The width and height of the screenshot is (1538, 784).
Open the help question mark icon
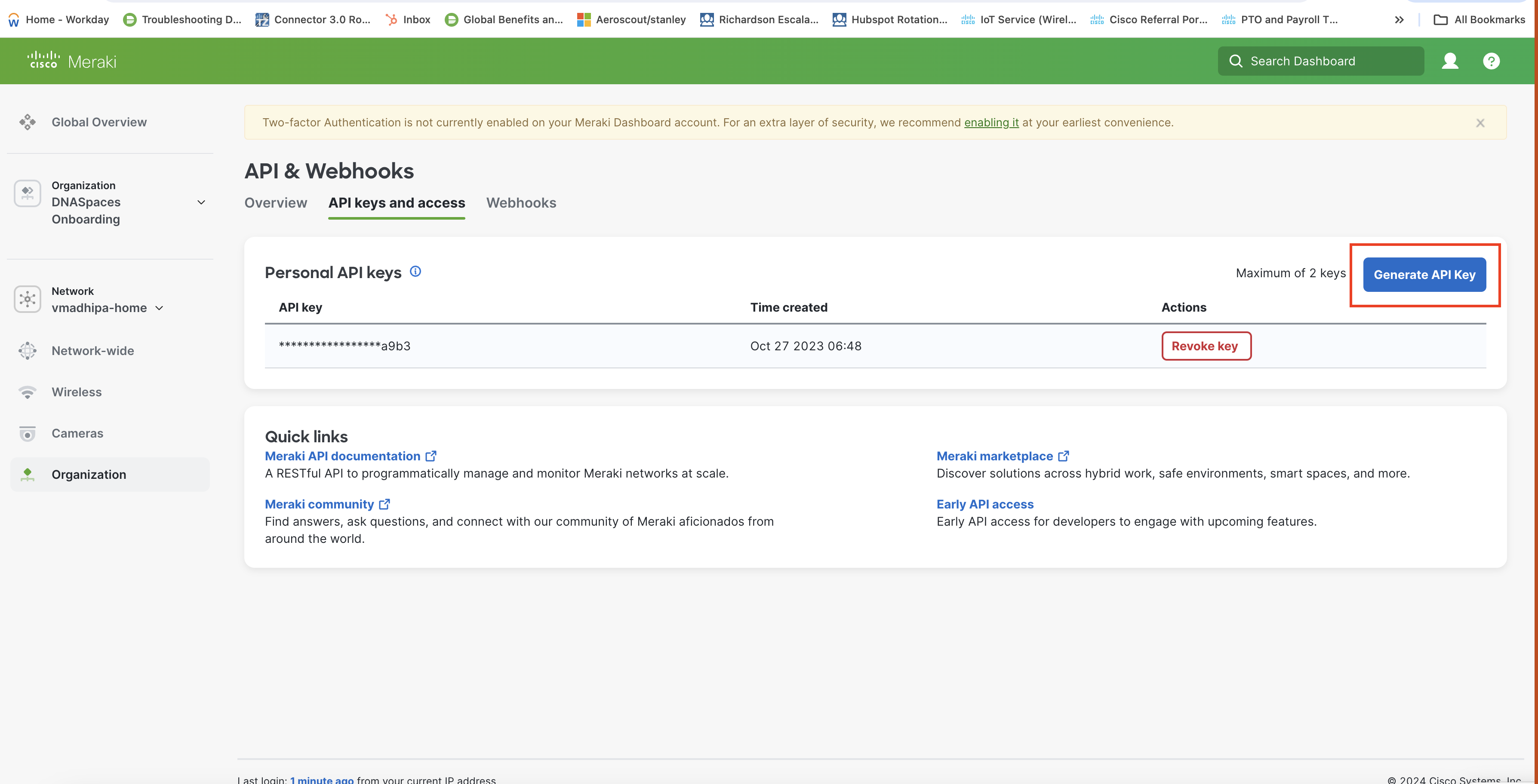pyautogui.click(x=1491, y=61)
